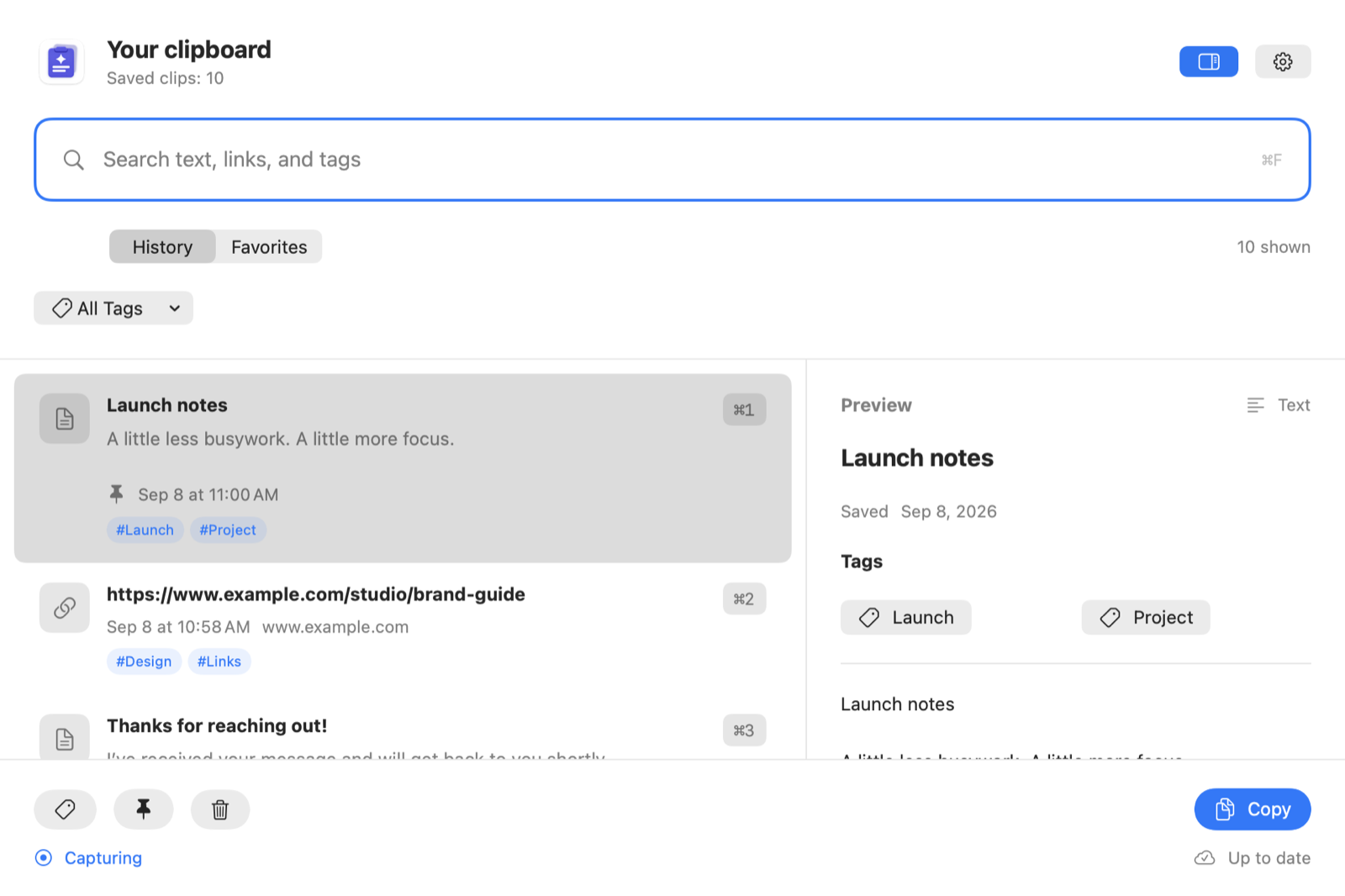This screenshot has height=896, width=1345.
Task: Toggle the Capturing status indicator
Action: click(x=88, y=858)
